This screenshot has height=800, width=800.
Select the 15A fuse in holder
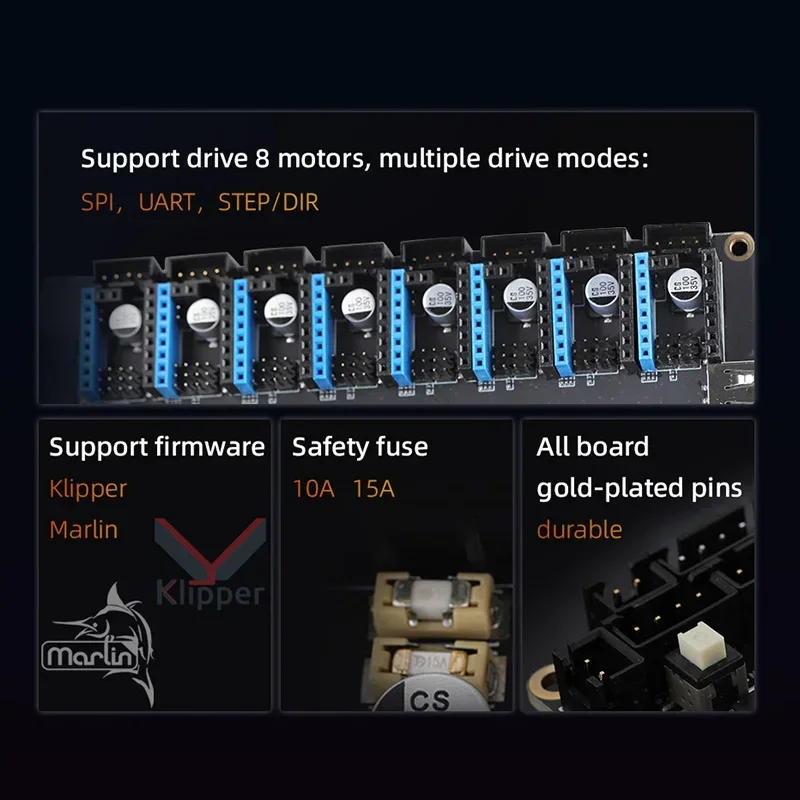click(x=430, y=662)
